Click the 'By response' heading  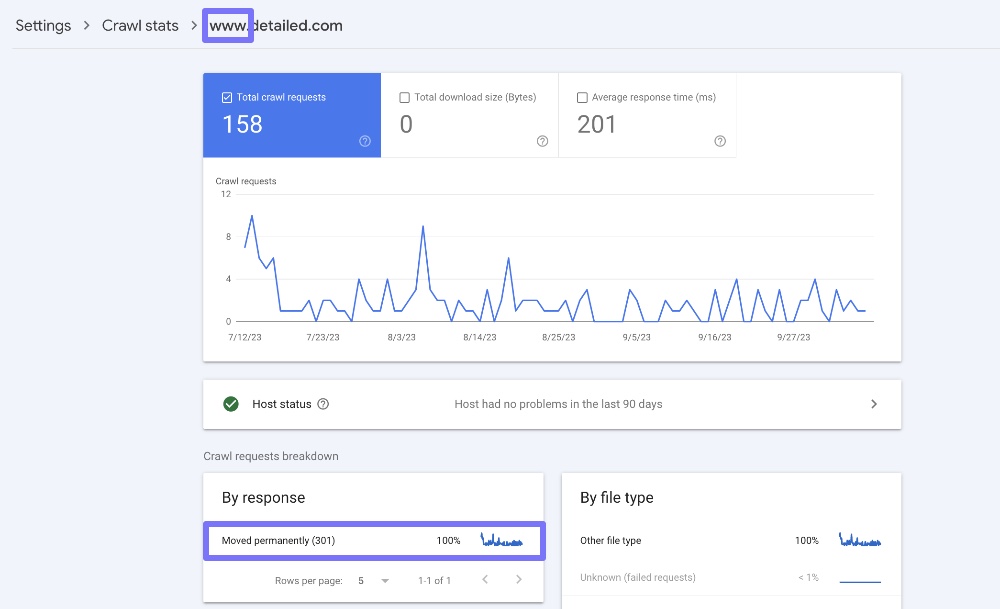pyautogui.click(x=263, y=497)
